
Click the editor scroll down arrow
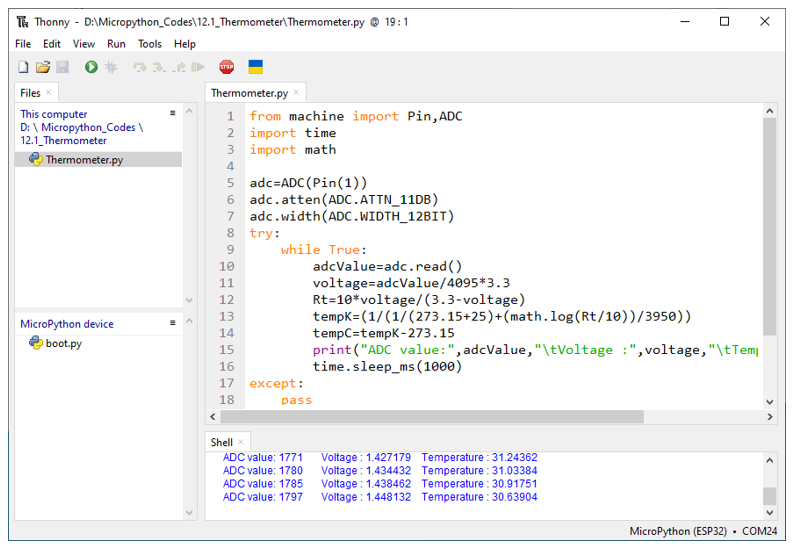click(770, 402)
